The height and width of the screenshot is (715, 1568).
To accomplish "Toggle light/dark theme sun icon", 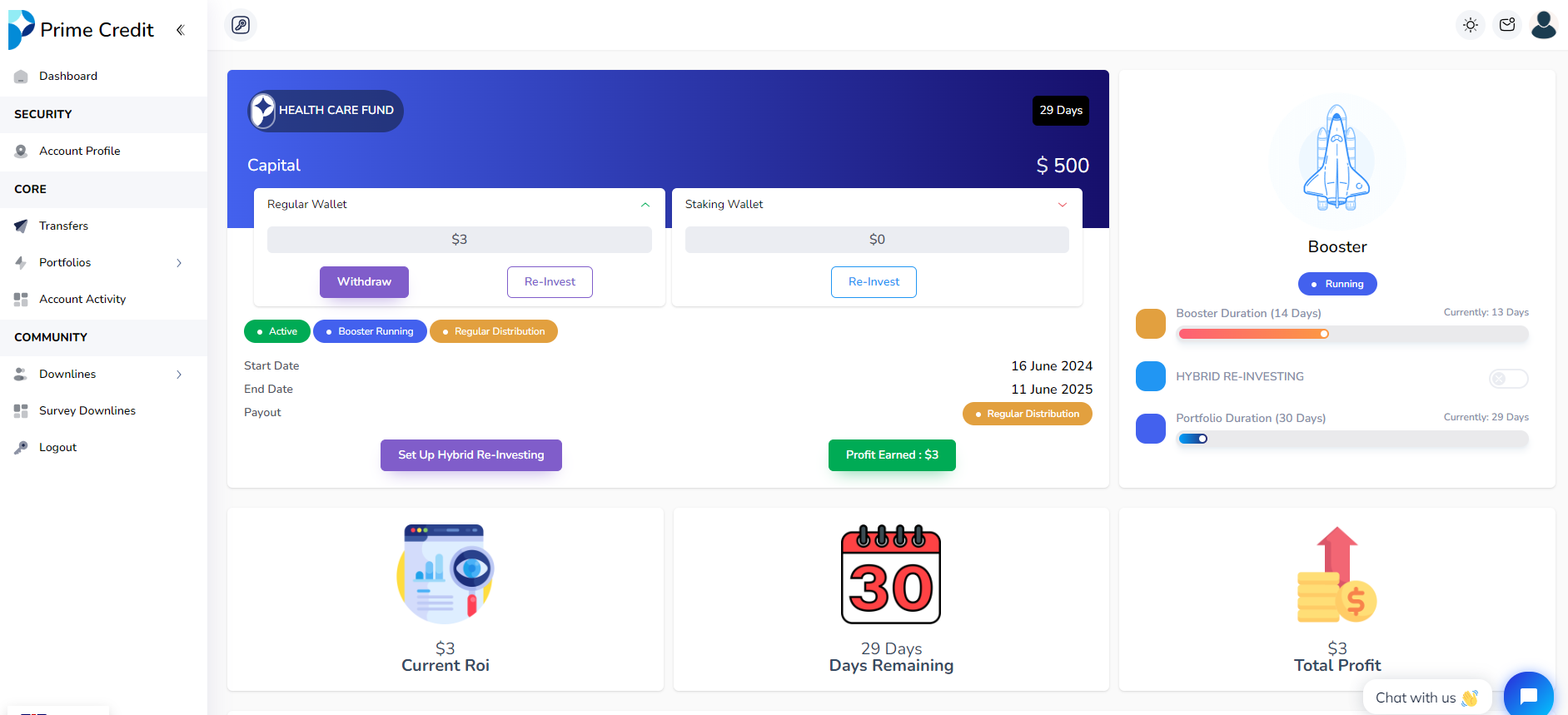I will point(1471,25).
